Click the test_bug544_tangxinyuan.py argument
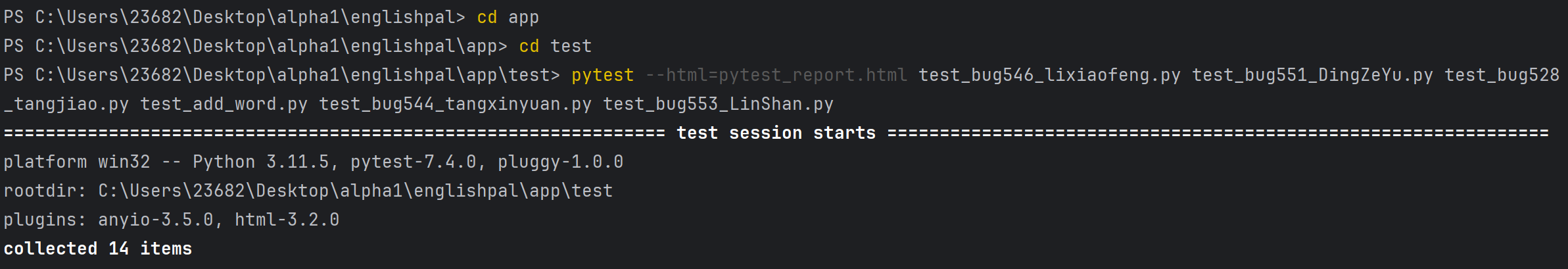 pos(455,104)
